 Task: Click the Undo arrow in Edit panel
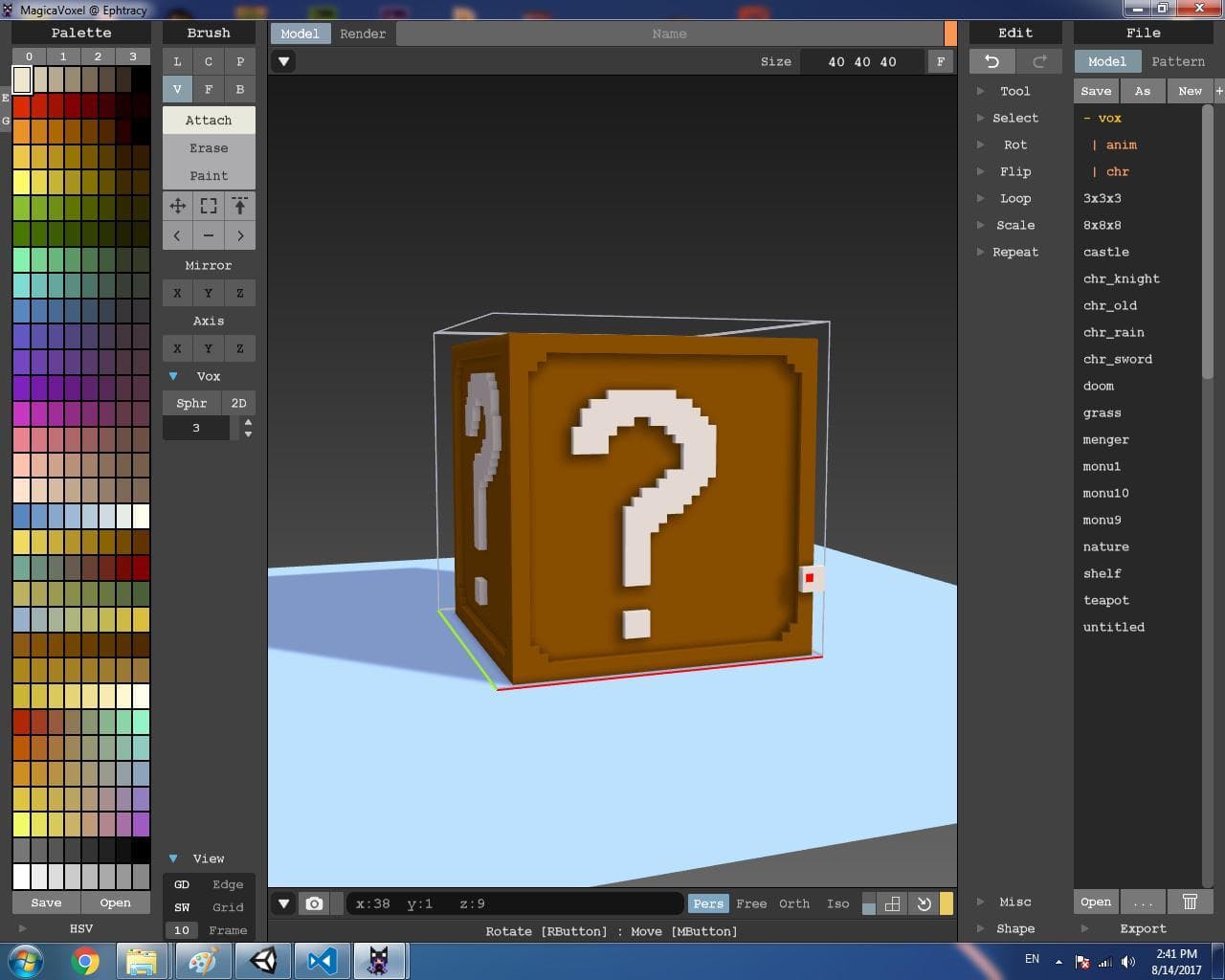(992, 61)
